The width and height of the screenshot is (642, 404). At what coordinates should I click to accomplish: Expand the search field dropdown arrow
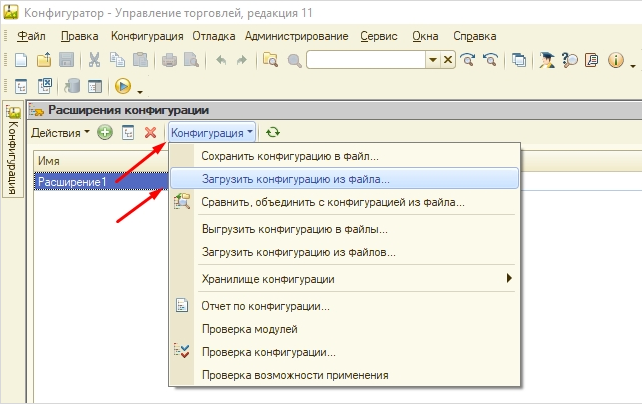pos(433,60)
